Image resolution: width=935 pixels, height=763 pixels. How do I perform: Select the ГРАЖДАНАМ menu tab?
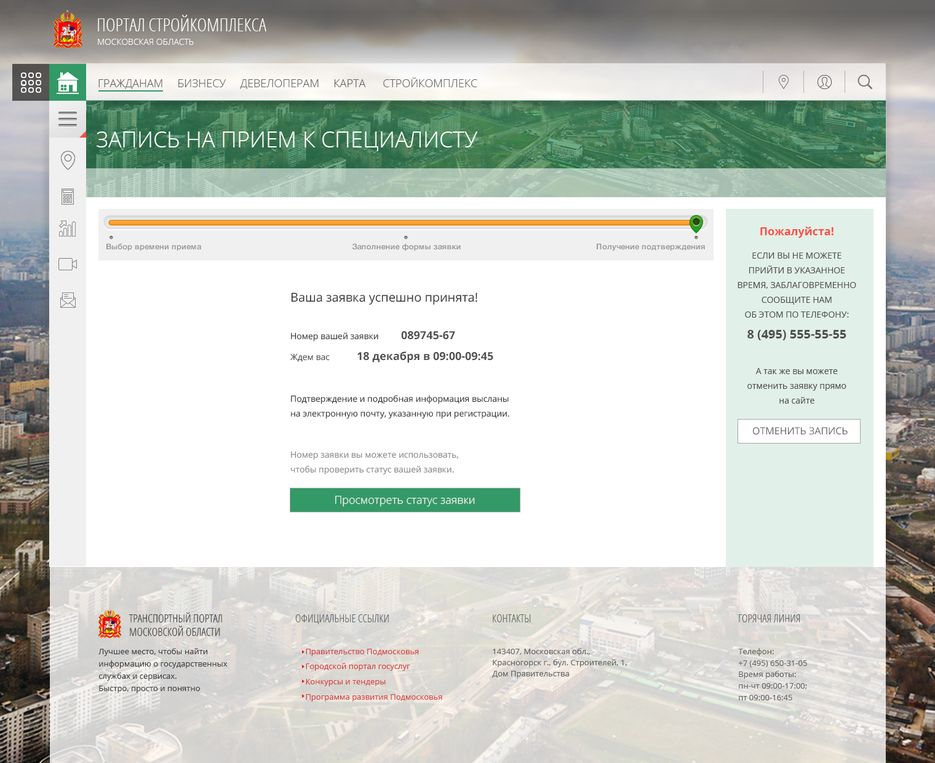(130, 83)
